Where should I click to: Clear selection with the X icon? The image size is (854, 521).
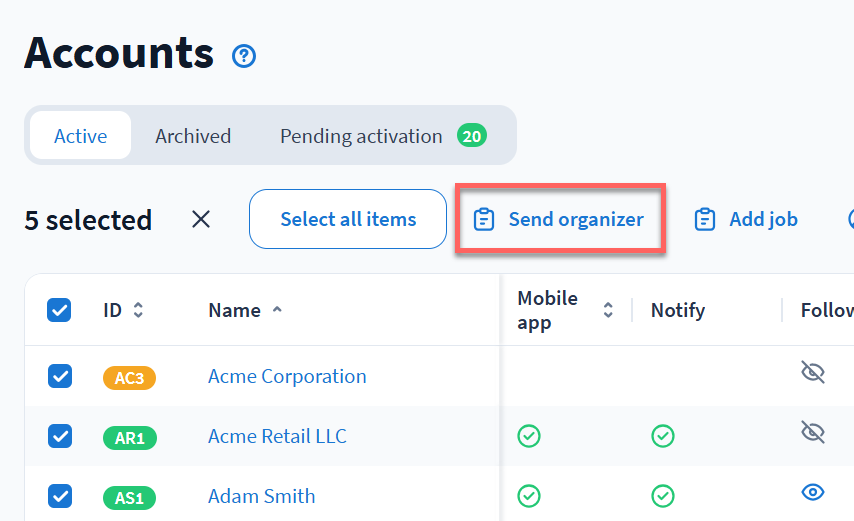[201, 220]
